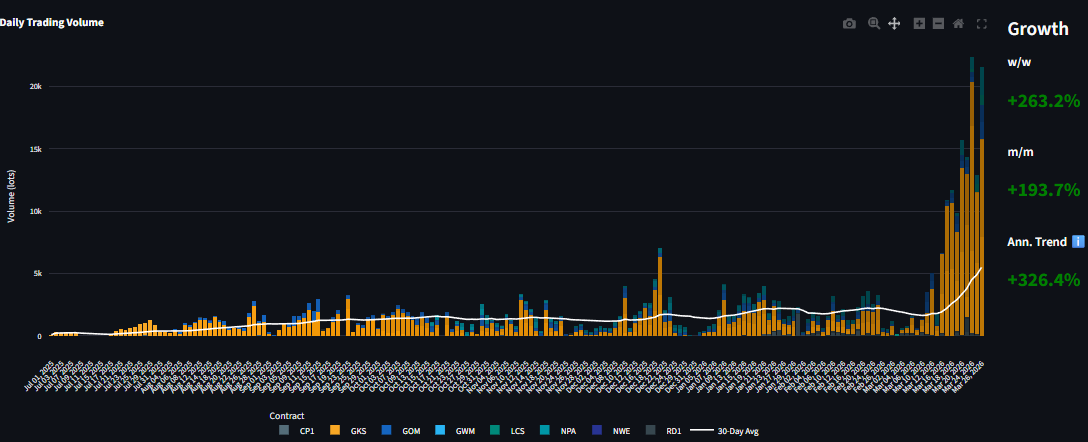Click the 10k y-axis tick label

(x=35, y=212)
